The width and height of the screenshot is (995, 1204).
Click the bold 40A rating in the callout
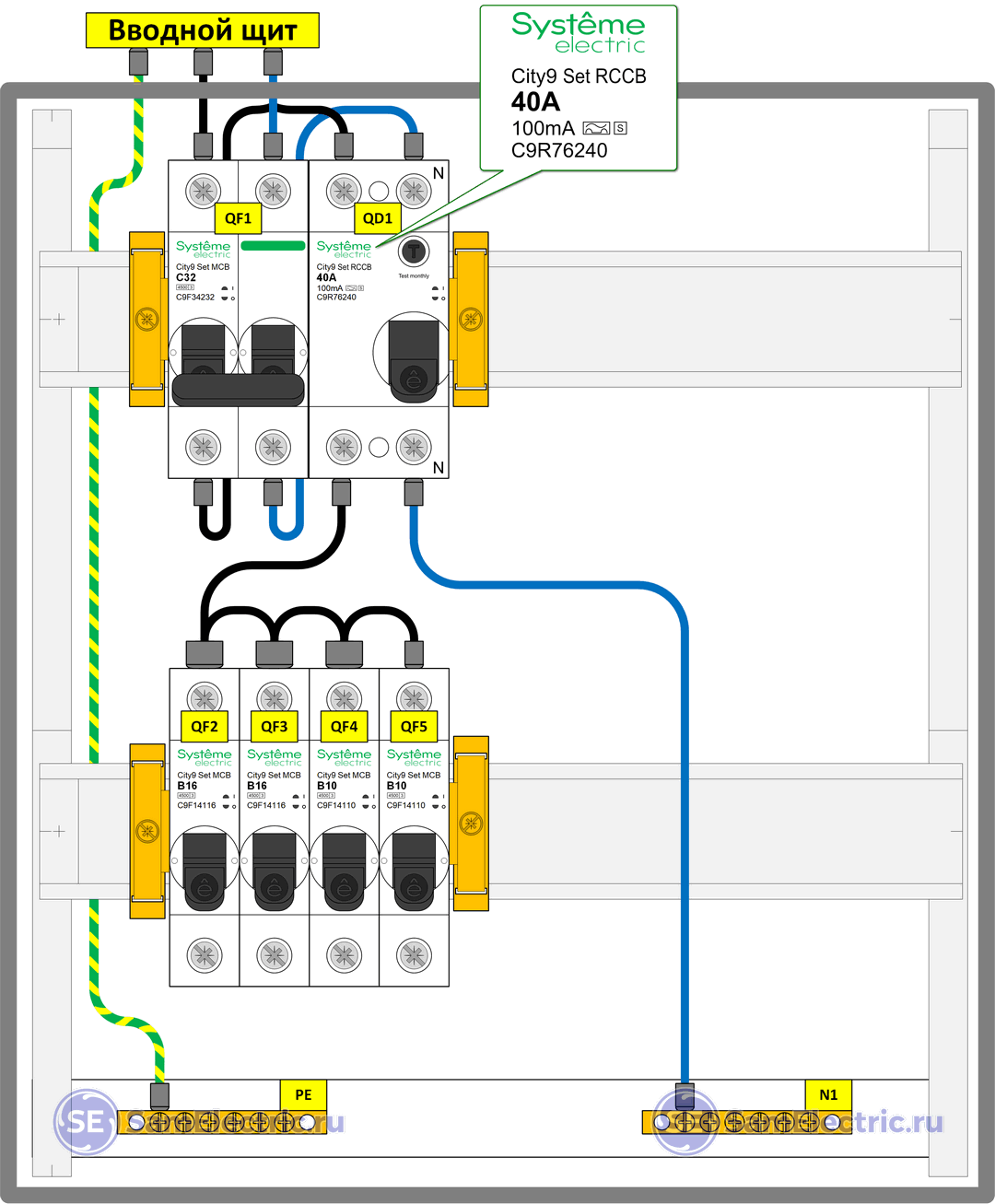click(535, 101)
